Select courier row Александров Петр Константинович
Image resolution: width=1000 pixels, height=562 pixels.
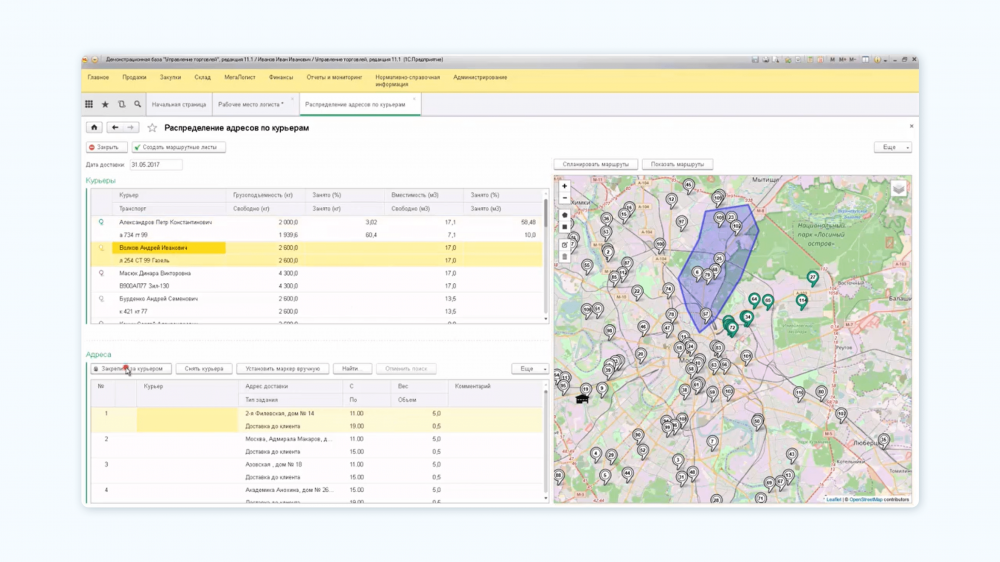[x=165, y=222]
